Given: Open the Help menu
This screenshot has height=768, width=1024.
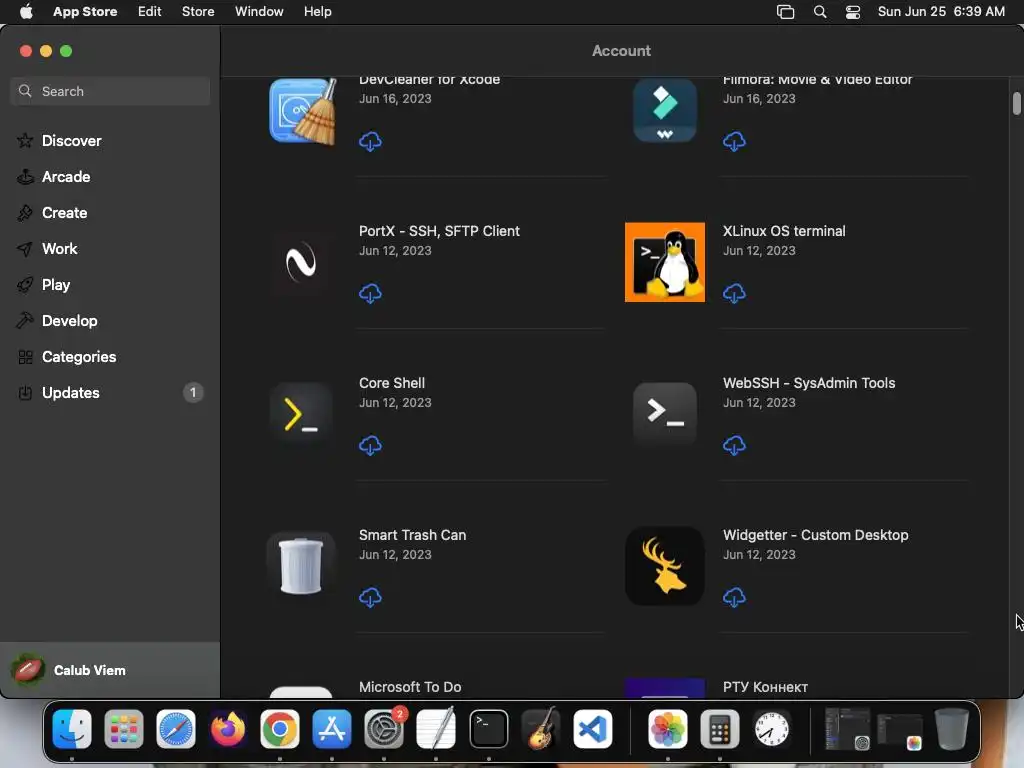Looking at the screenshot, I should click(x=317, y=12).
